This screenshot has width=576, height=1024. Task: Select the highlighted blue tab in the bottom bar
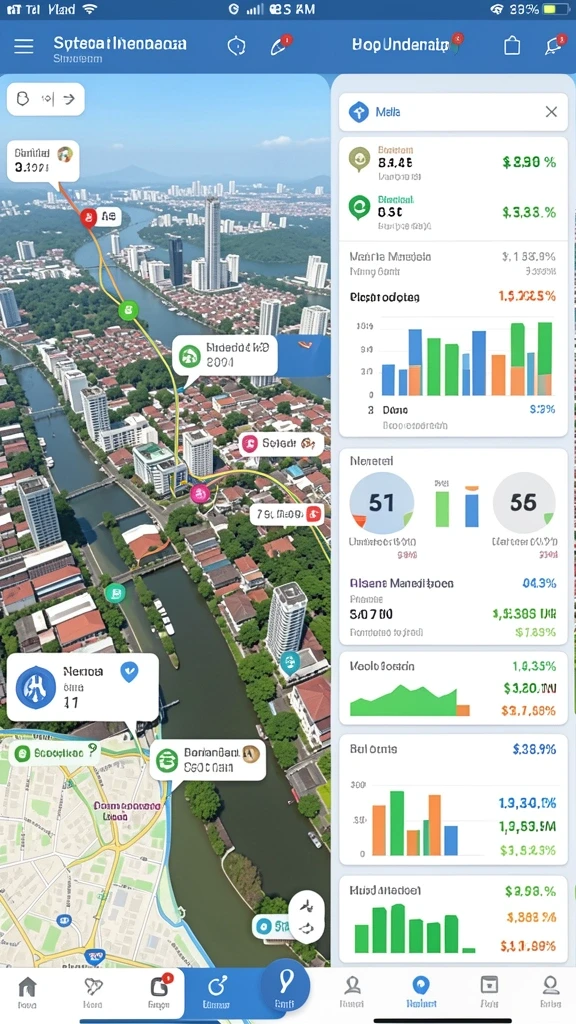(216, 993)
